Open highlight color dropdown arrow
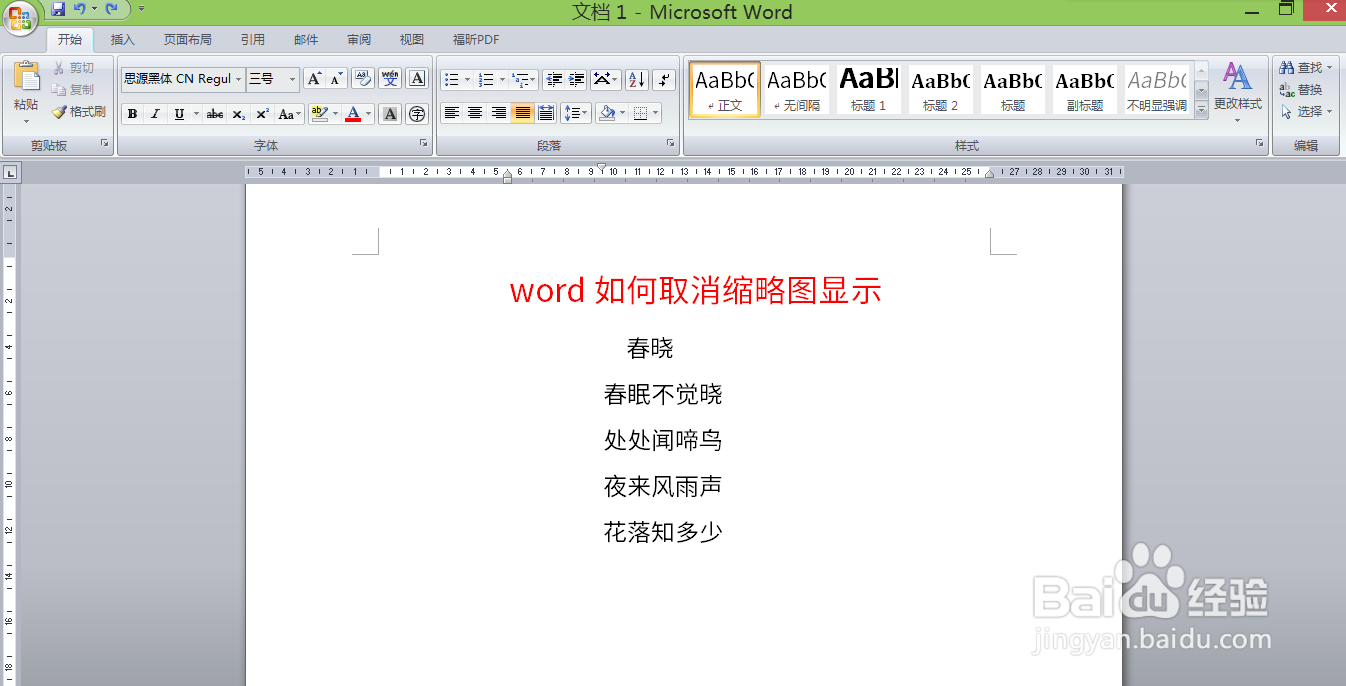 tap(336, 114)
